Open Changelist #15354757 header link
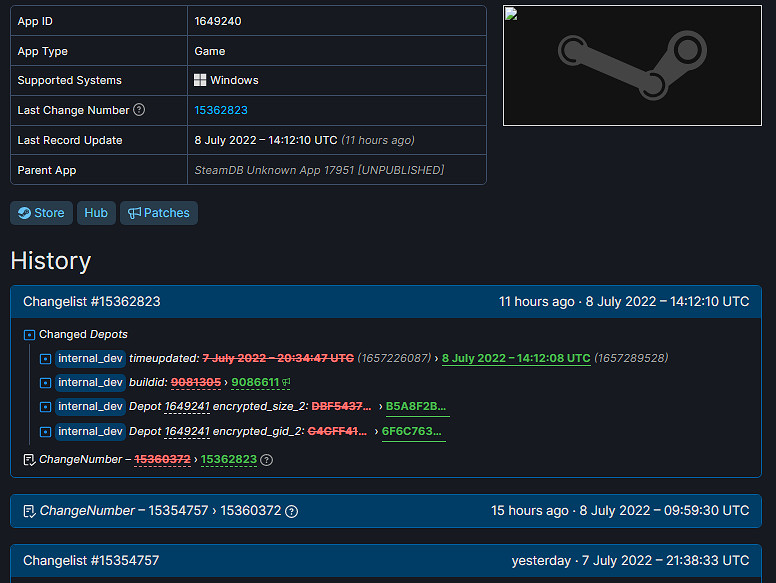 [x=91, y=560]
